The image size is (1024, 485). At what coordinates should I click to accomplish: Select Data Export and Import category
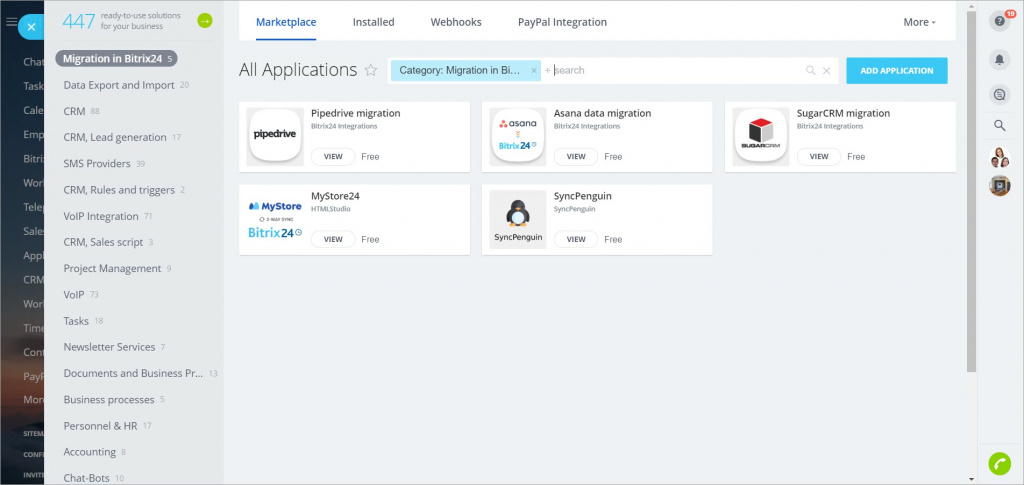point(126,85)
